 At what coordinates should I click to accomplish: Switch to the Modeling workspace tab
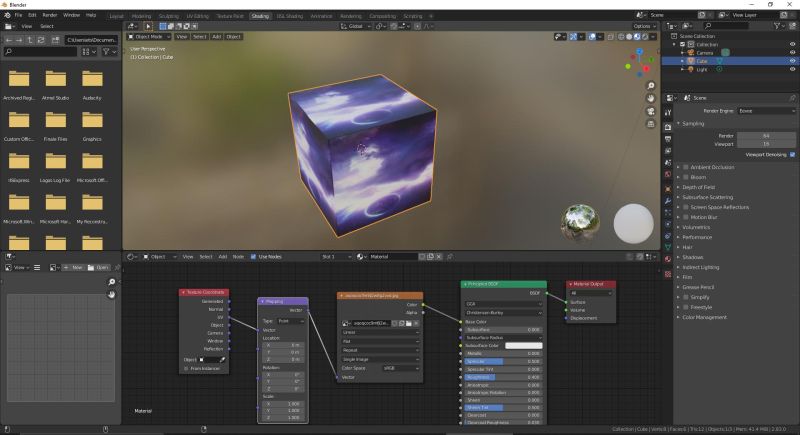tap(141, 16)
